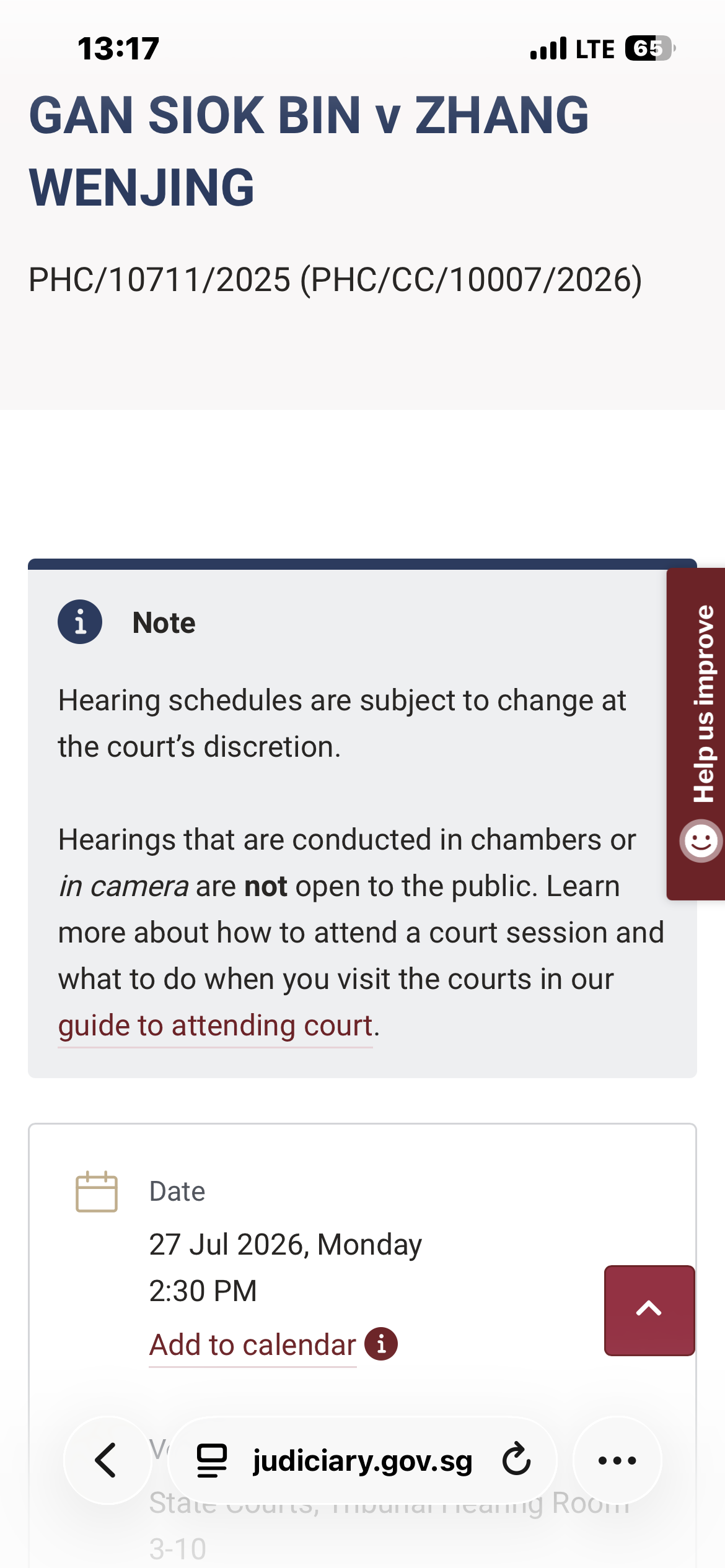Follow the guide to attending court link
725x1568 pixels.
[x=215, y=1026]
